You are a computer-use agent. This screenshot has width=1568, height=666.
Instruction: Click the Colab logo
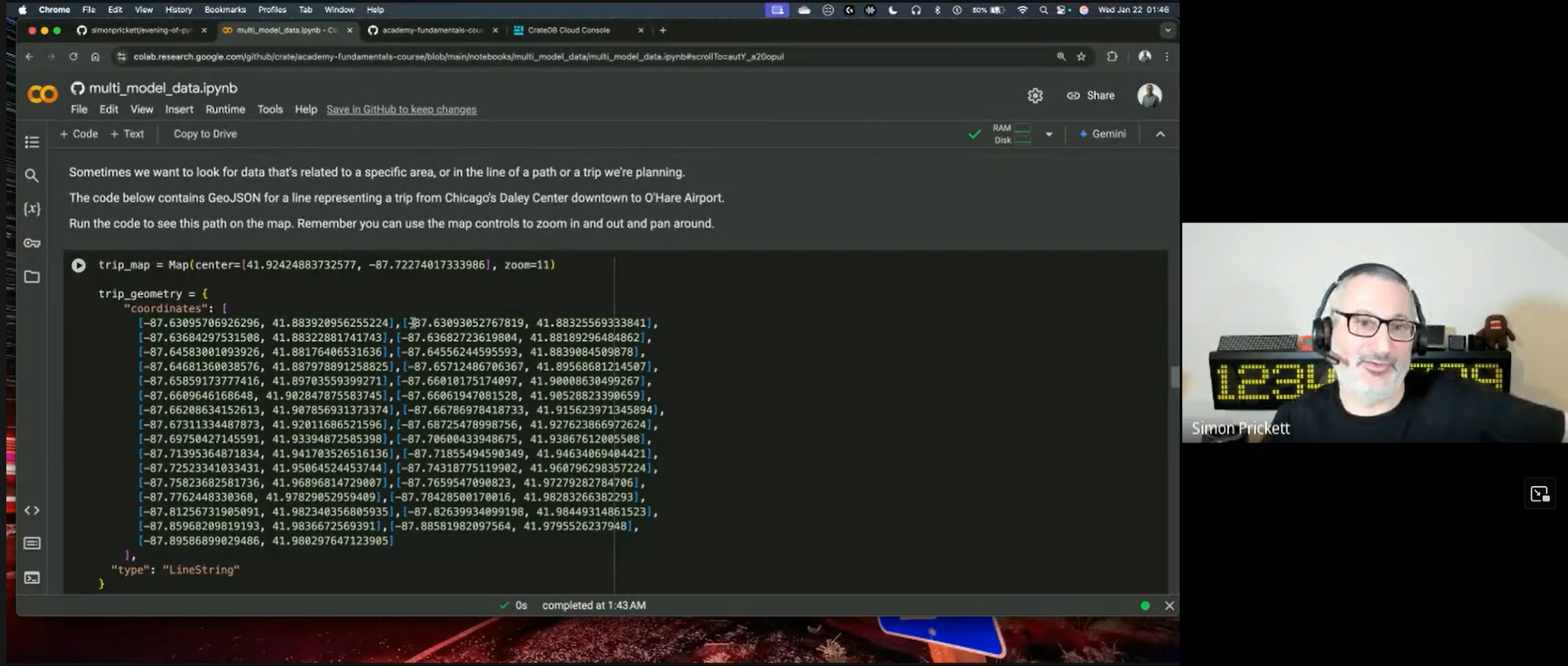(x=43, y=94)
